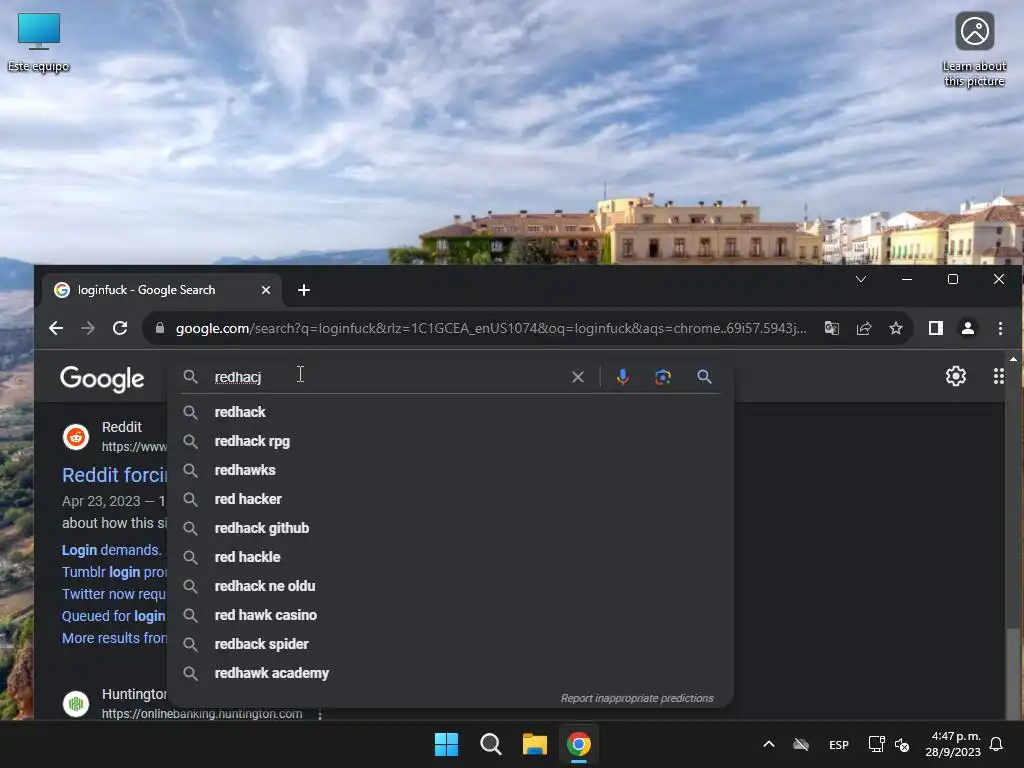Viewport: 1024px width, 768px height.
Task: Choose the 'redhack' suggestion
Action: tap(451, 412)
